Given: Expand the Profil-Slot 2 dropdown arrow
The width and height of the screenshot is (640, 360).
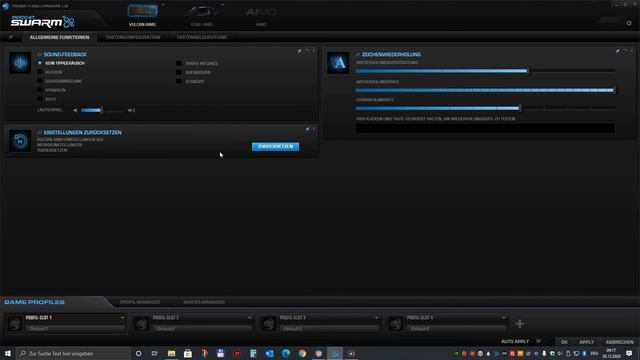Looking at the screenshot, I should coord(249,318).
